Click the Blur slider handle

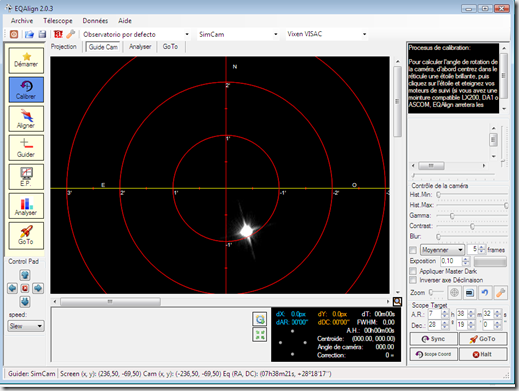coord(438,237)
